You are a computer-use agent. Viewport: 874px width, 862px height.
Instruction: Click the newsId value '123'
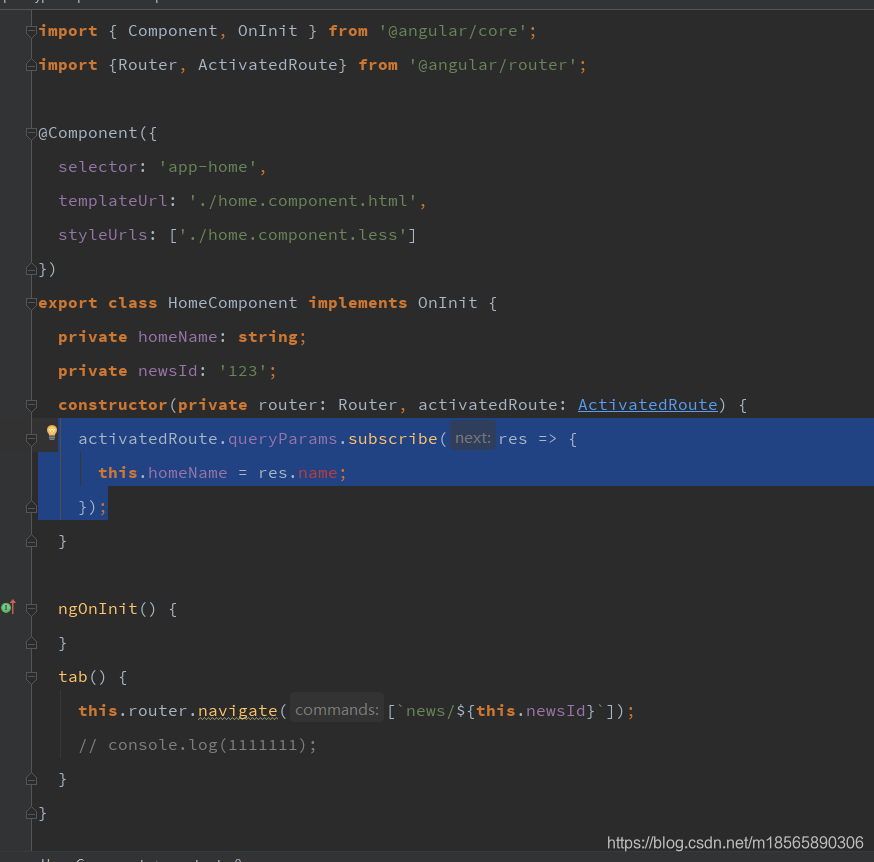click(x=242, y=371)
